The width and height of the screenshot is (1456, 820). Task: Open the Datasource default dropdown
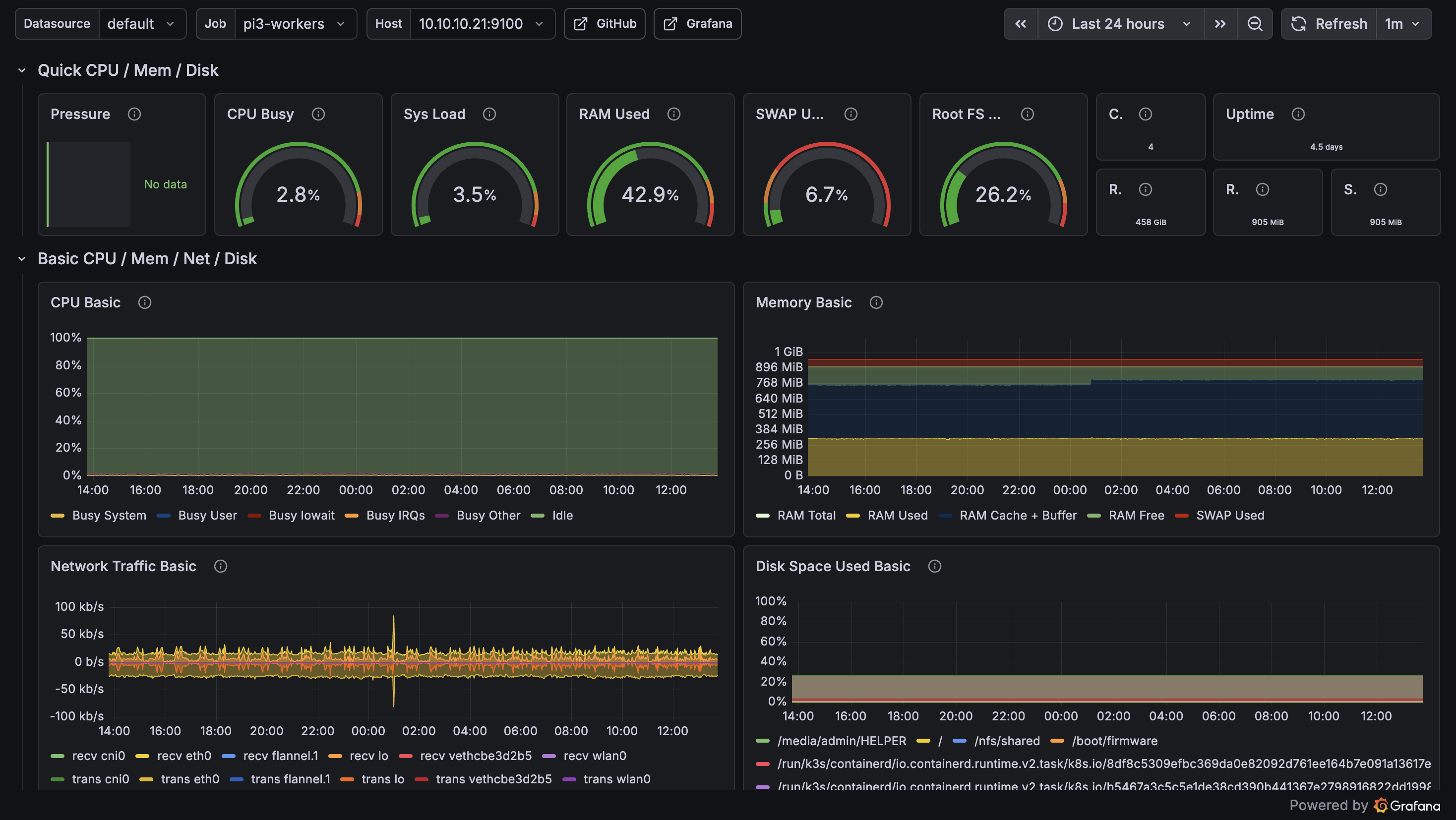142,24
